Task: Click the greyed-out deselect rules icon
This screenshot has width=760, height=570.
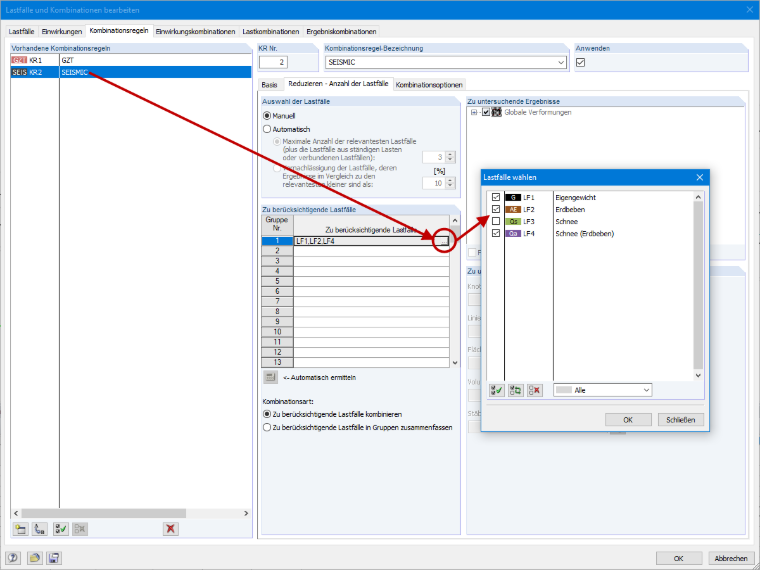Action: (x=80, y=528)
